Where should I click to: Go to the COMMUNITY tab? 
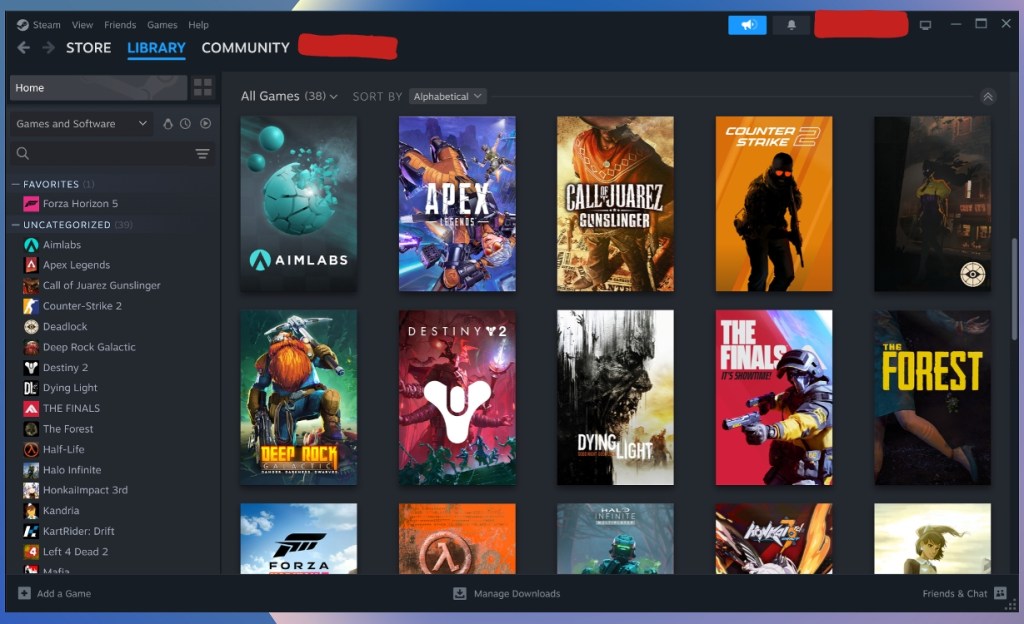[x=246, y=48]
